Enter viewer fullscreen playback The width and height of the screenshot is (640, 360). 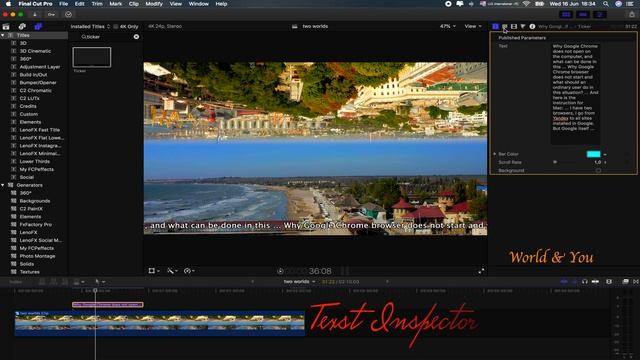click(481, 271)
